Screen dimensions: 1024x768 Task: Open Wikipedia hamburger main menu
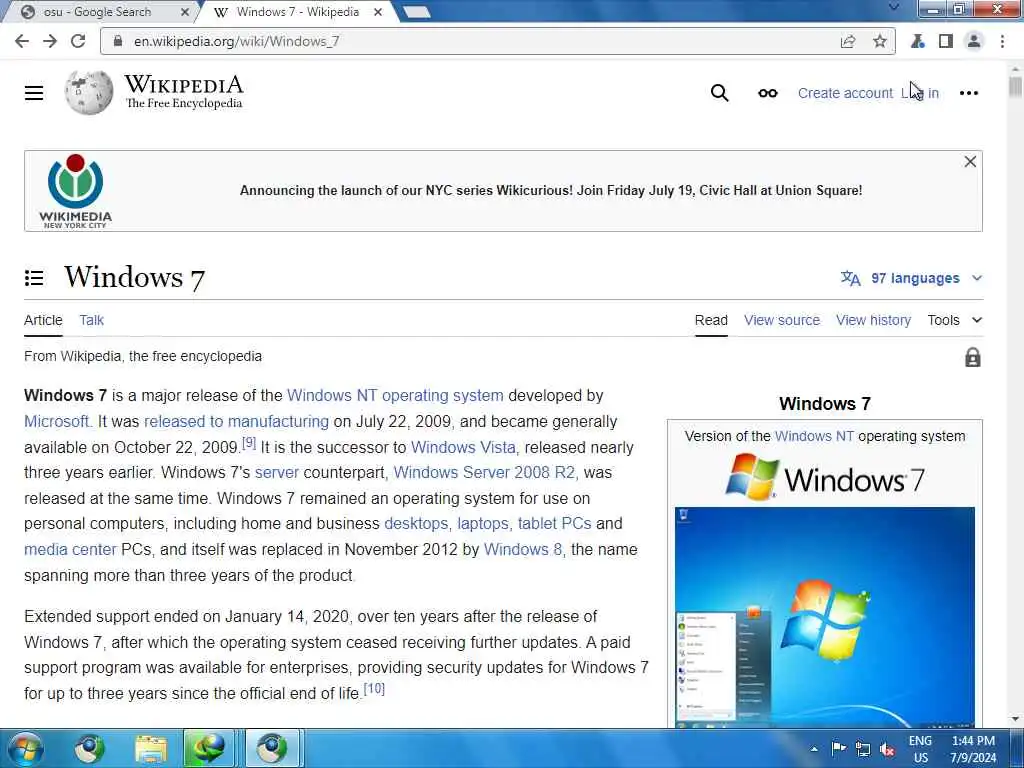[x=34, y=93]
